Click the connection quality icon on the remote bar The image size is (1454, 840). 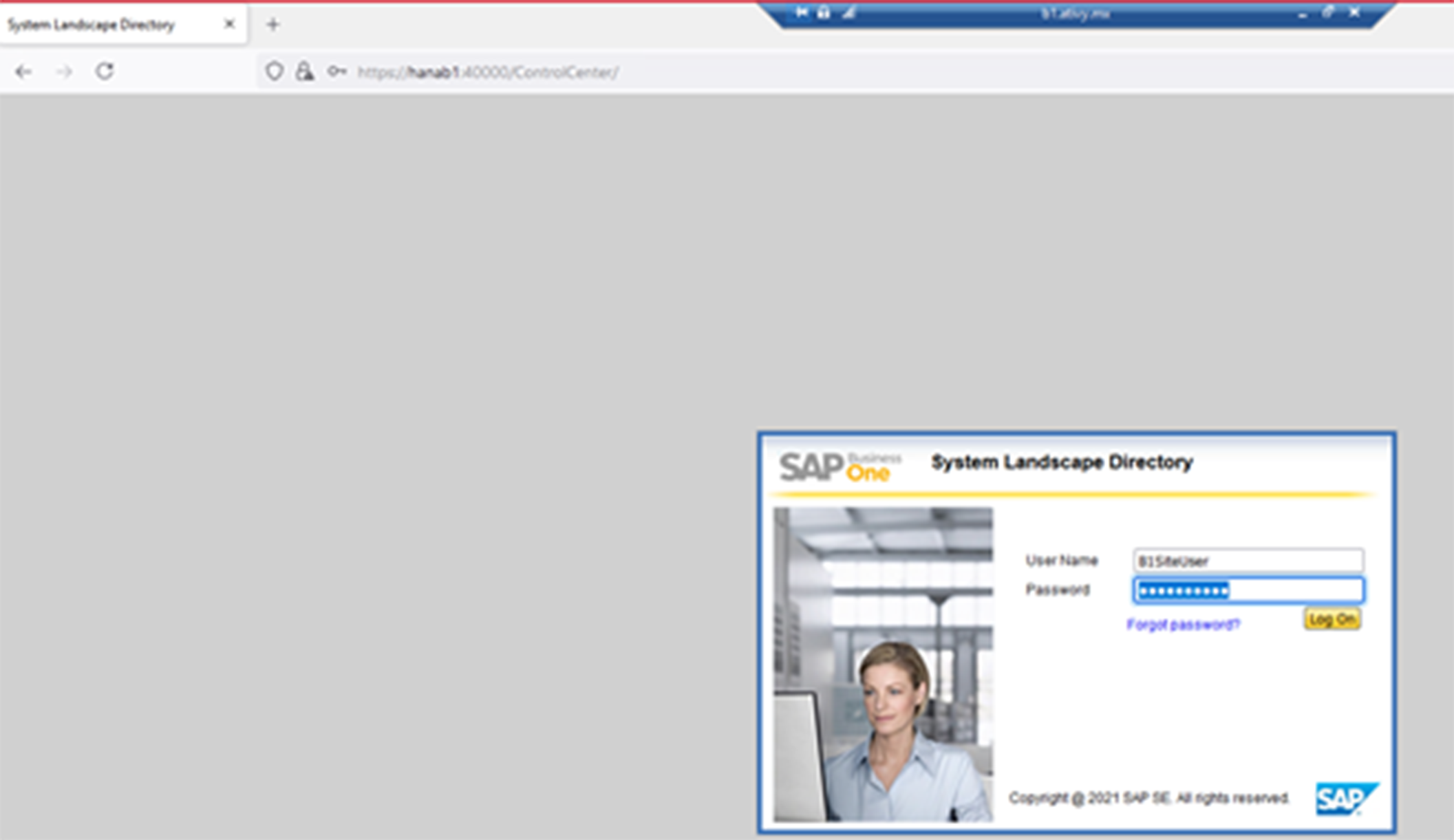pos(847,11)
